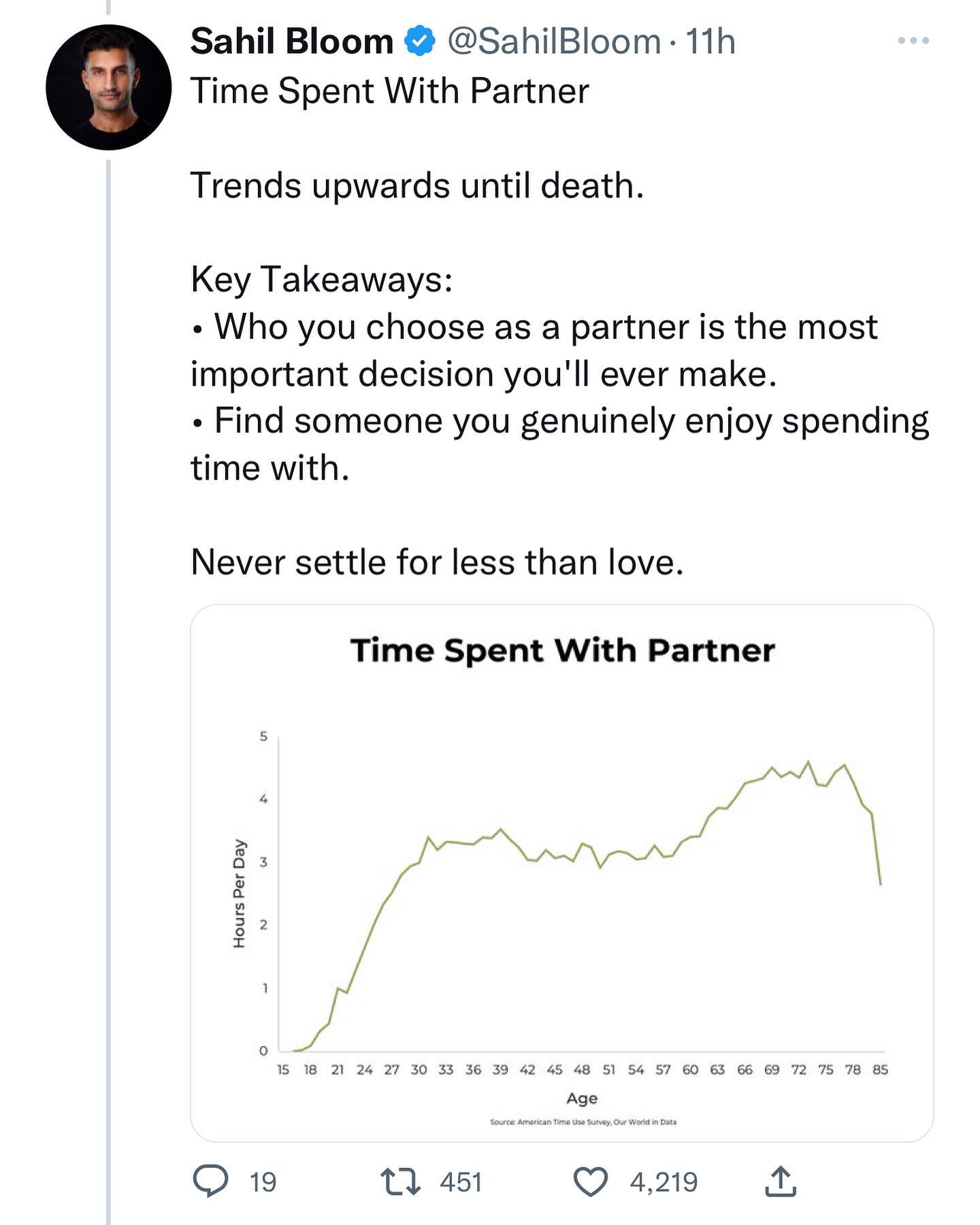Screen dimensions: 980x1225
Task: Click the retweet count 451
Action: pos(461,1183)
